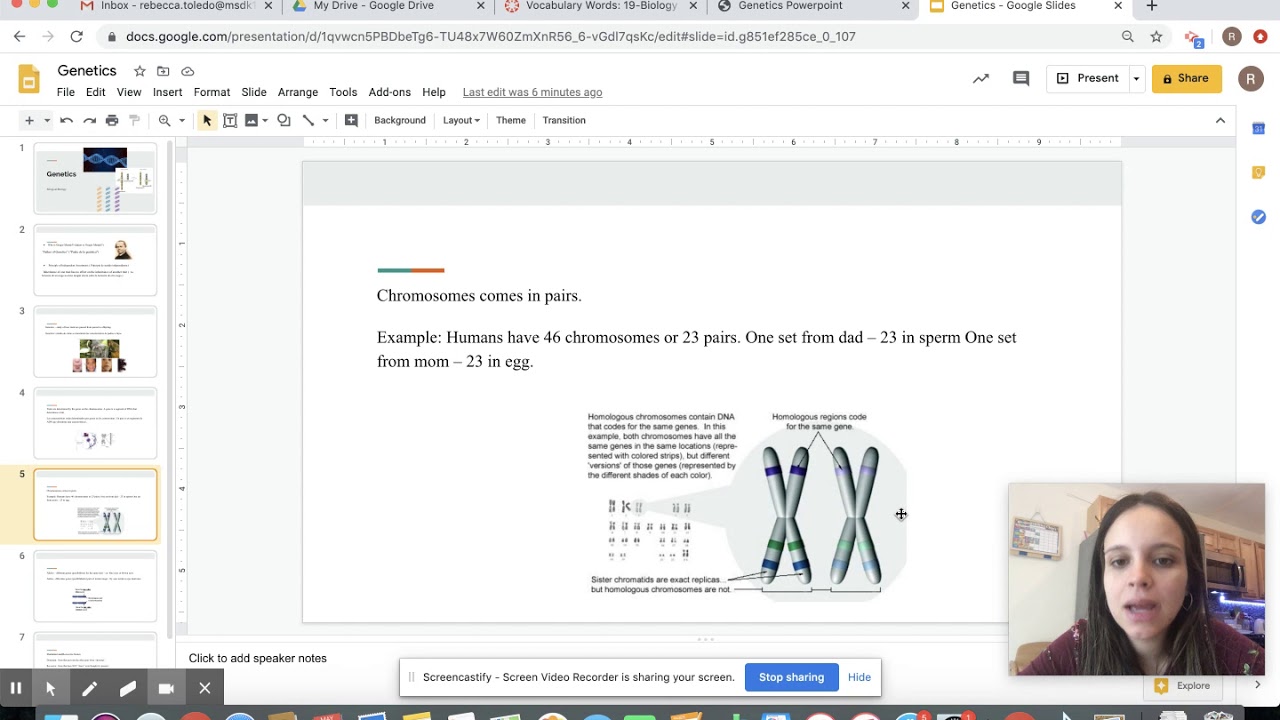Redo the last action
The height and width of the screenshot is (720, 1280).
89,120
